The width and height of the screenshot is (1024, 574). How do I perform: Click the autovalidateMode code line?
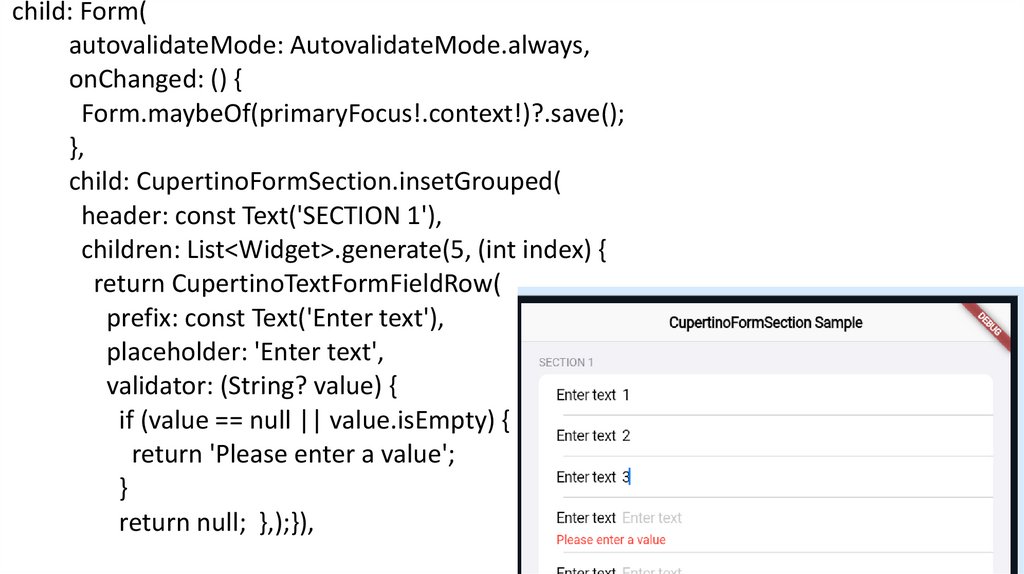(329, 47)
